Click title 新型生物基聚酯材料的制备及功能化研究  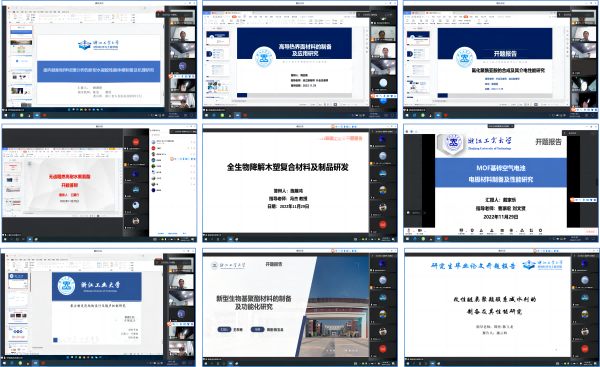click(x=254, y=302)
